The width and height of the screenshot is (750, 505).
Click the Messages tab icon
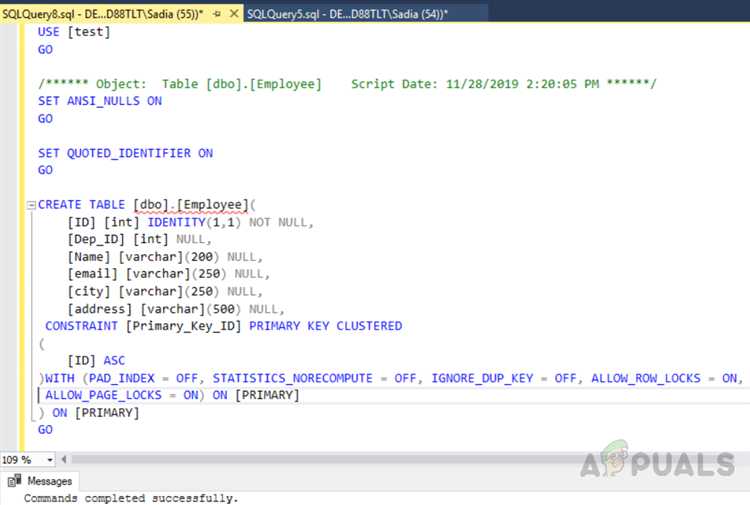click(14, 480)
